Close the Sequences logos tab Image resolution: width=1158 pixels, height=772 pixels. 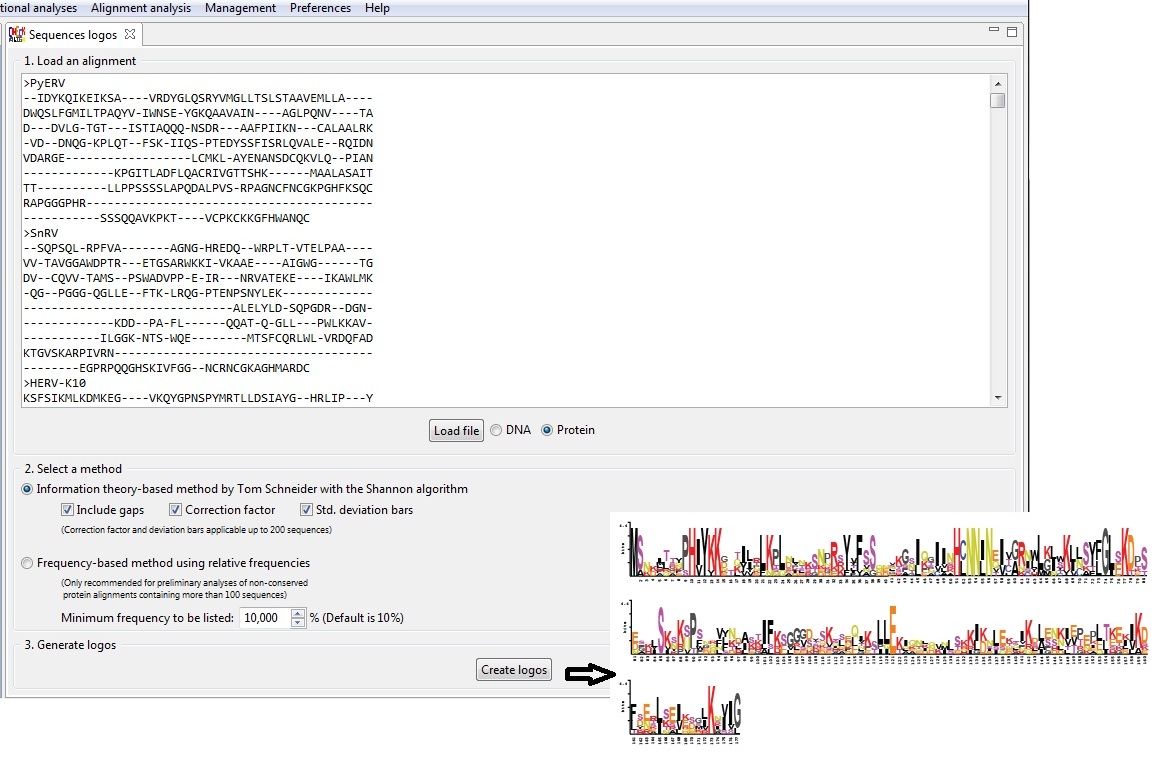coord(130,34)
